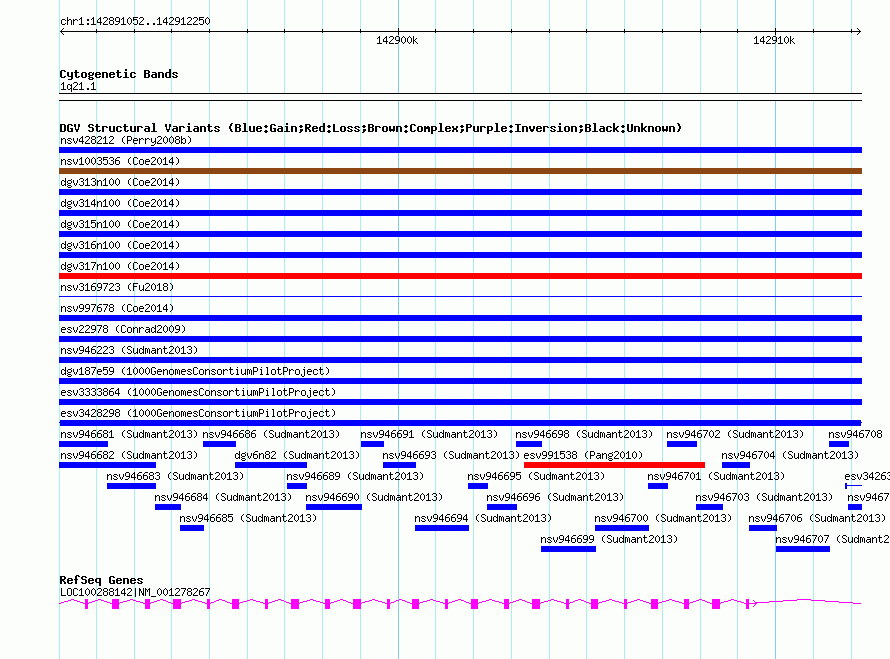Click the nsv946707 variant blue bar
890x659 pixels.
pyautogui.click(x=803, y=549)
